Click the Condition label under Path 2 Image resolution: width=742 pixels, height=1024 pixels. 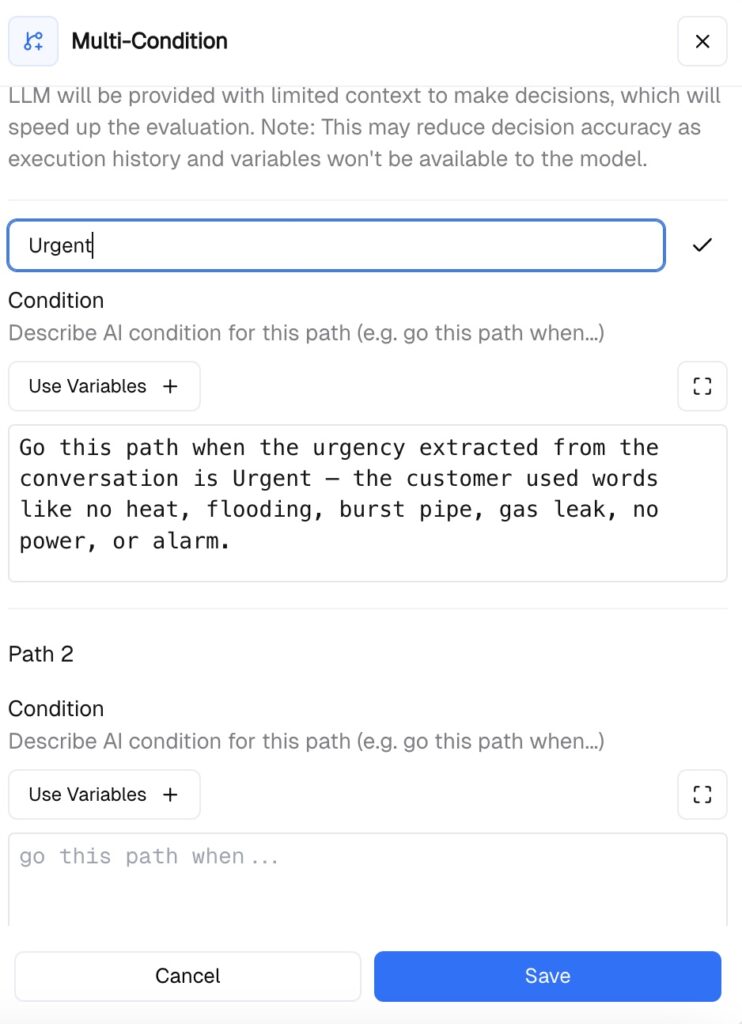point(56,708)
